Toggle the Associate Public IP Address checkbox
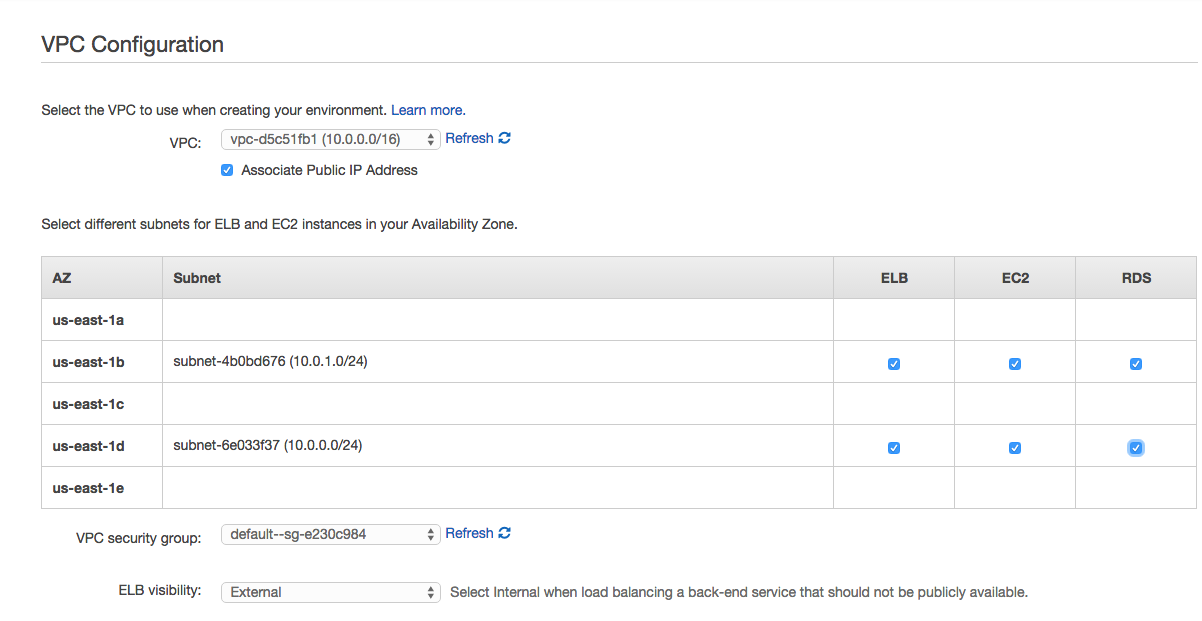Screen dimensions: 1202x621 click(x=227, y=170)
